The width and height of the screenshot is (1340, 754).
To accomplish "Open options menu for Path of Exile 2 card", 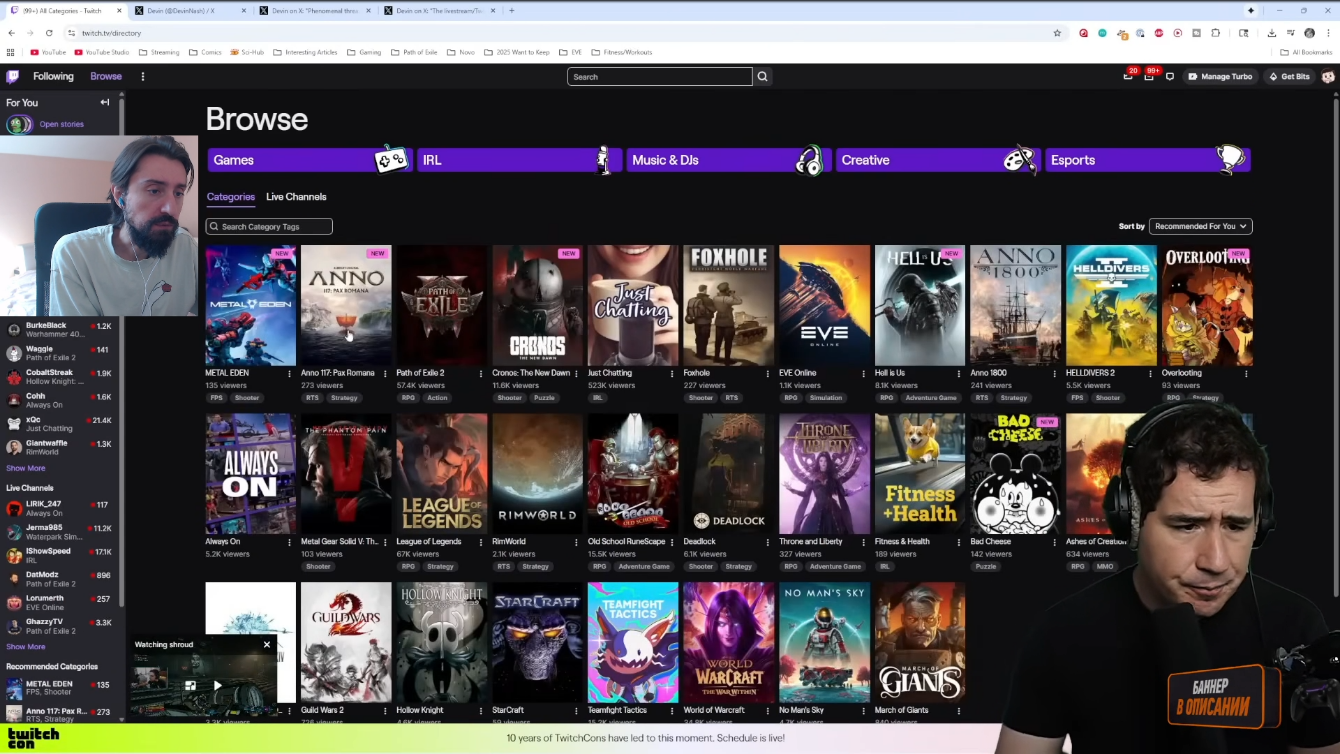I will [x=481, y=374].
